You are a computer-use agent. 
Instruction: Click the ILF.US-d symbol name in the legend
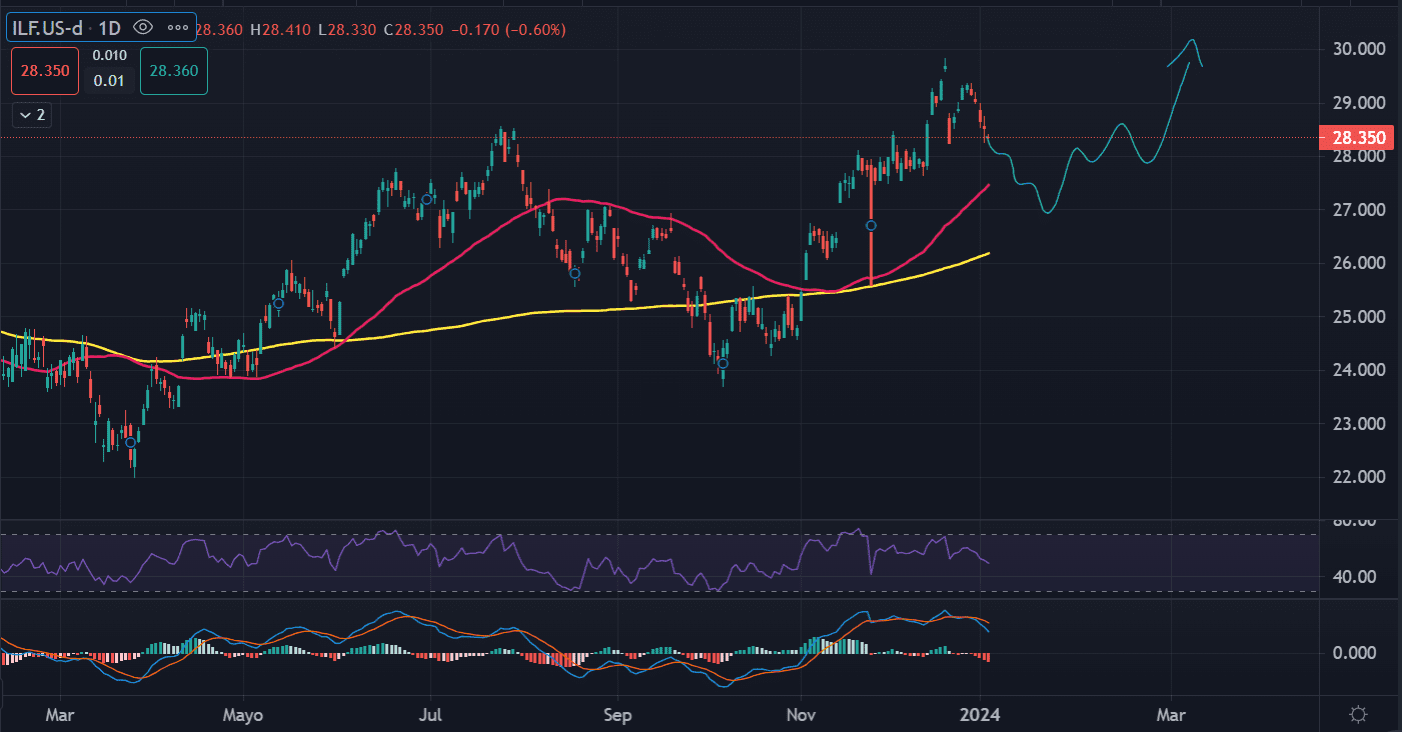coord(48,28)
